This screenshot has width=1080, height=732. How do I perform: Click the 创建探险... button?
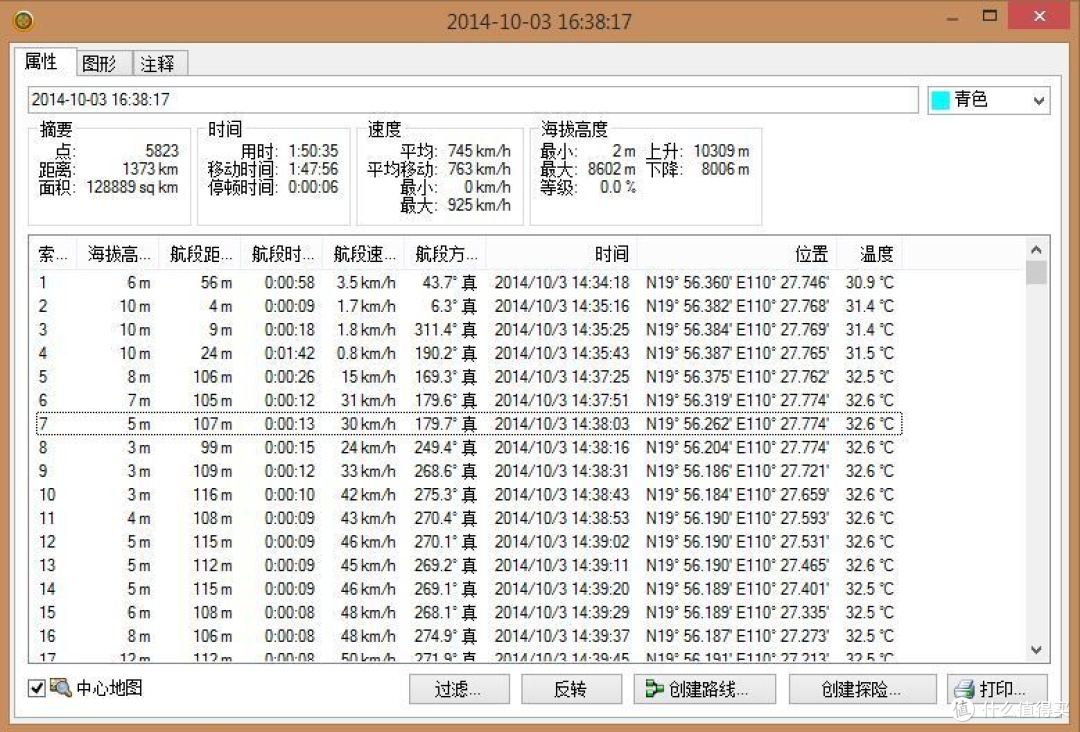(x=862, y=689)
